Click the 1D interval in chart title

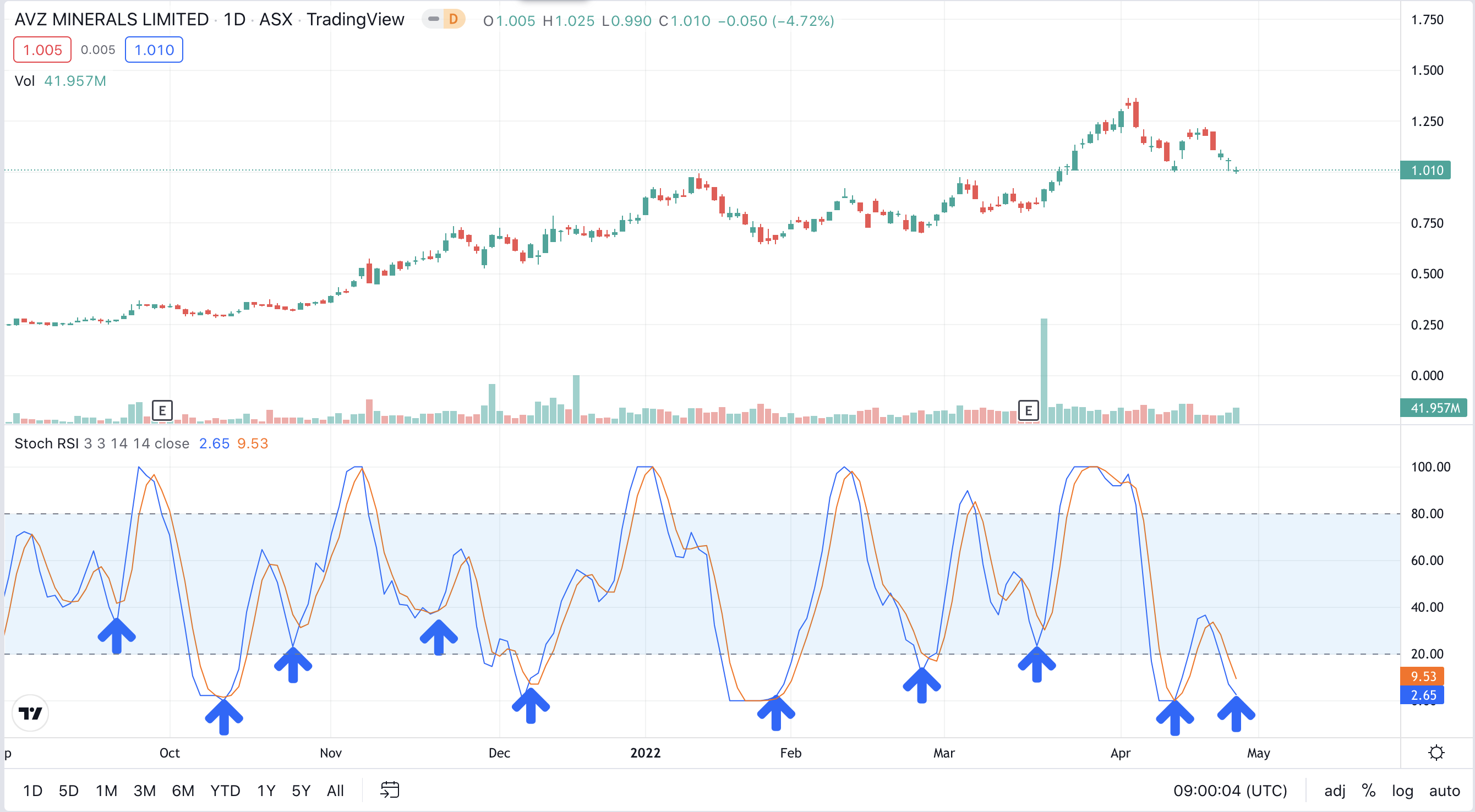[x=234, y=19]
